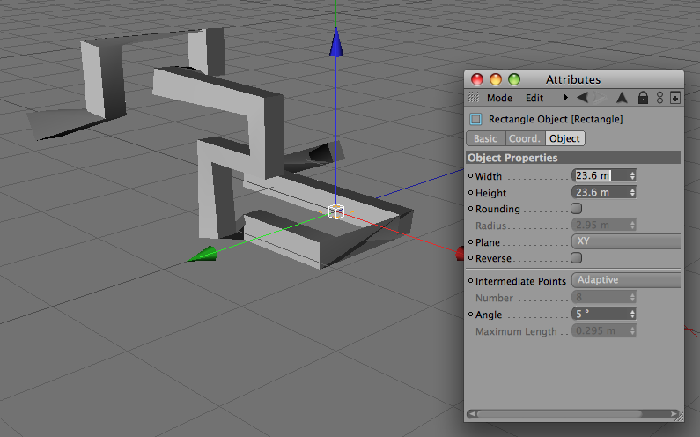700x437 pixels.
Task: Click the horizontal scrollbar in Attributes
Action: [x=573, y=414]
